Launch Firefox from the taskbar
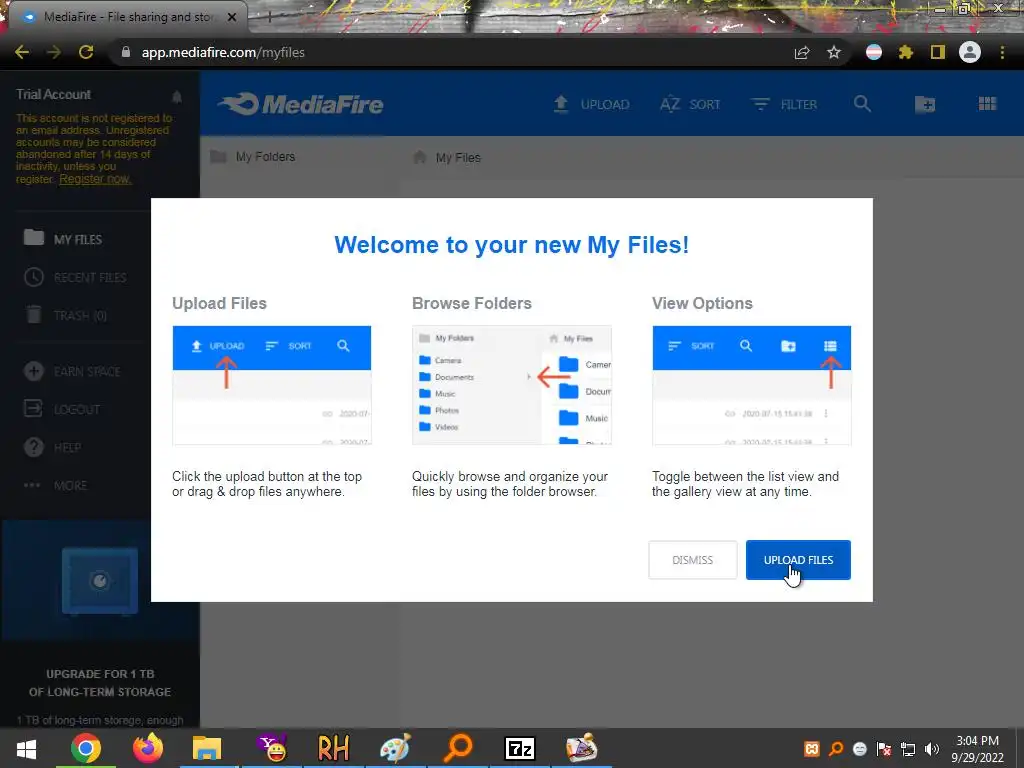The height and width of the screenshot is (768, 1024). pyautogui.click(x=148, y=748)
